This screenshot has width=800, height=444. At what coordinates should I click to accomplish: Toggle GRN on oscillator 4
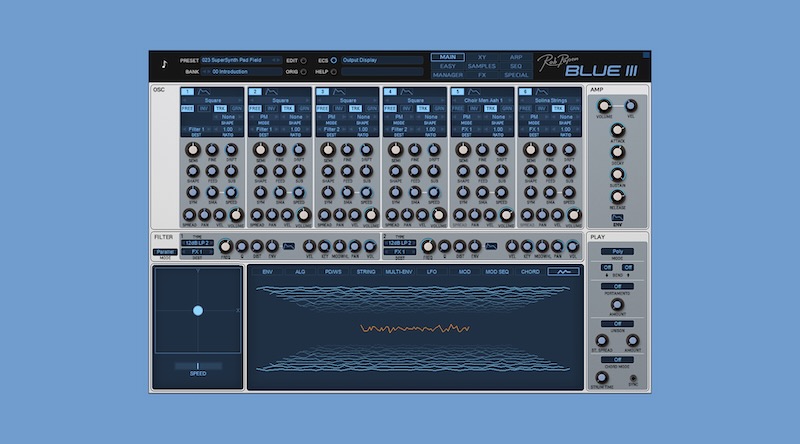point(439,109)
